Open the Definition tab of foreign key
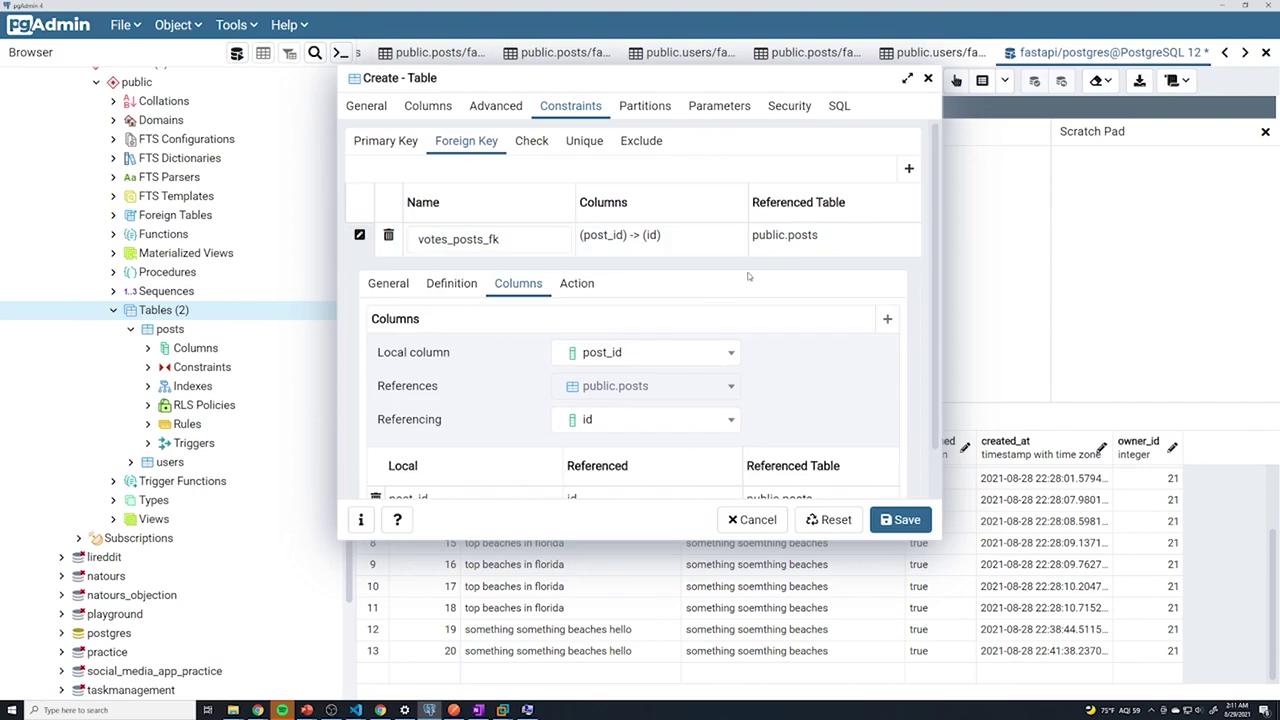 [452, 284]
